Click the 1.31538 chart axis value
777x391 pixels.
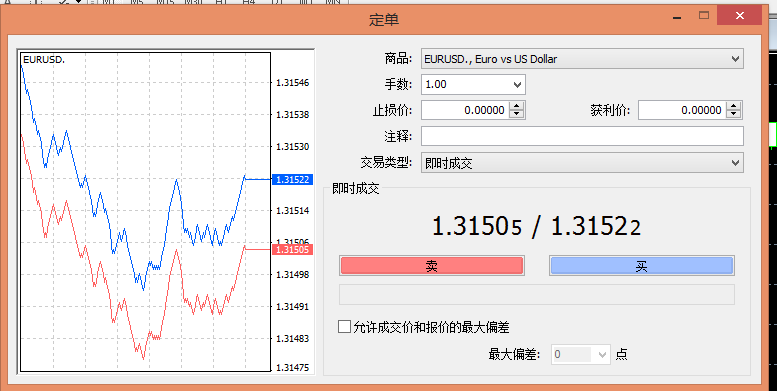point(292,114)
